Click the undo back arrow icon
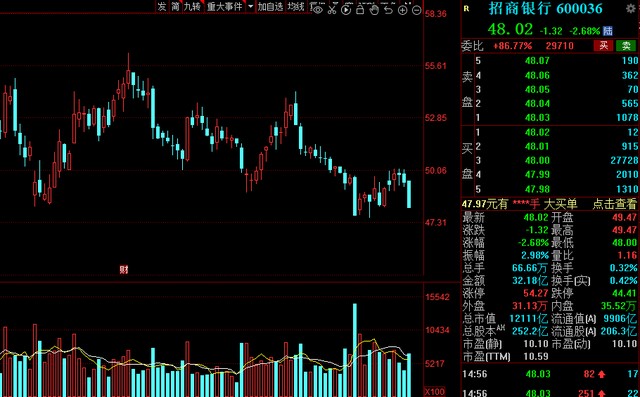 388,9
